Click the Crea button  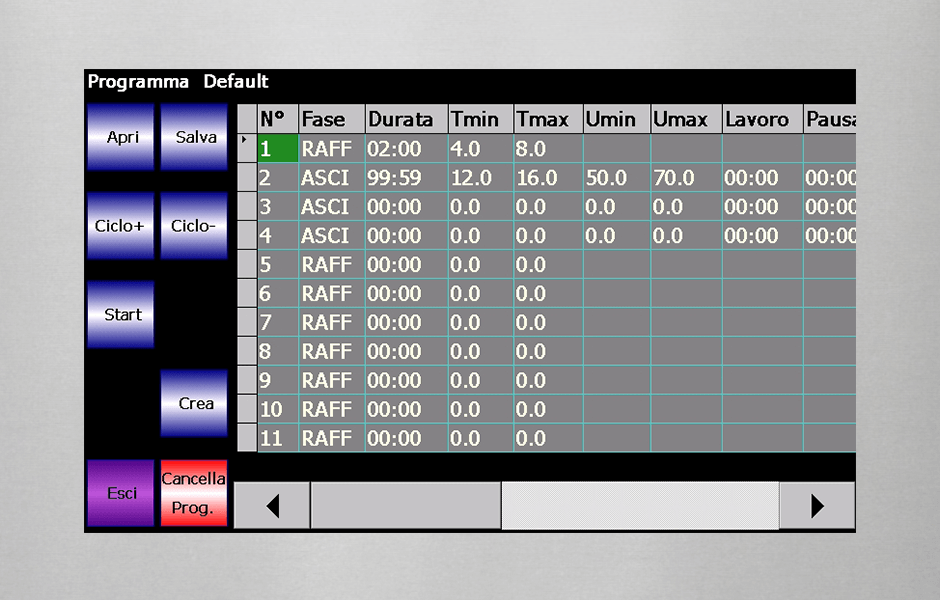[194, 403]
